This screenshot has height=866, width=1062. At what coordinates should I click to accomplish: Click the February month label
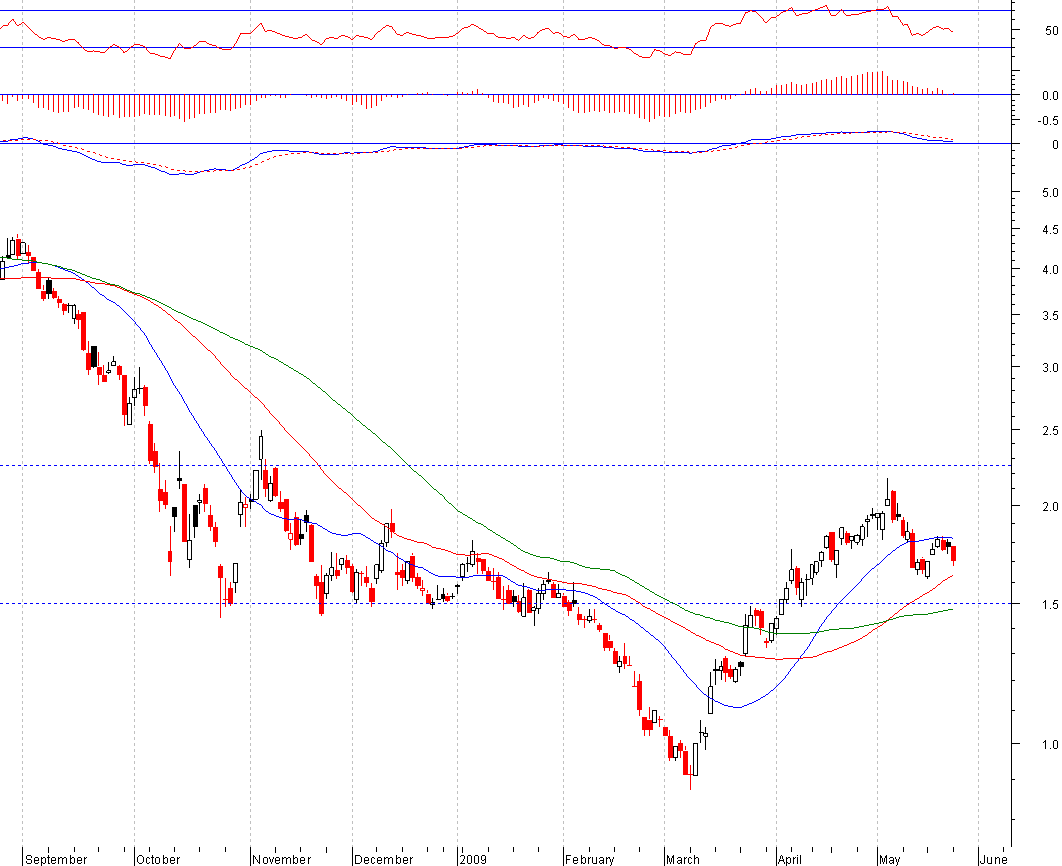[590, 859]
